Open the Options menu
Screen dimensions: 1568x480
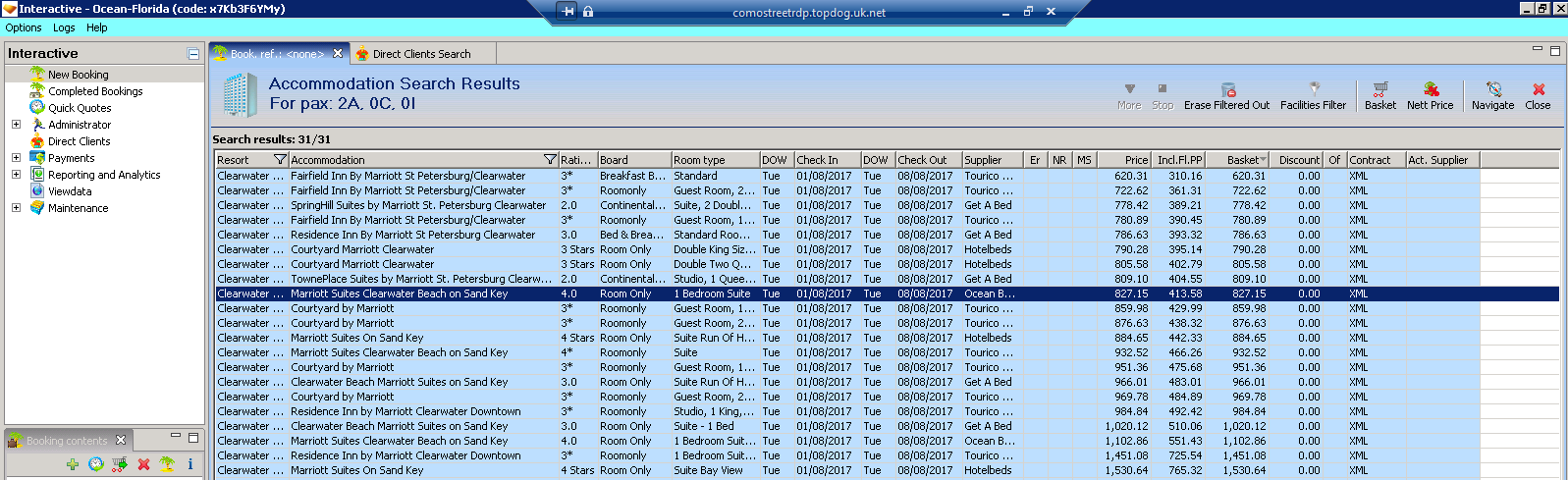point(24,27)
